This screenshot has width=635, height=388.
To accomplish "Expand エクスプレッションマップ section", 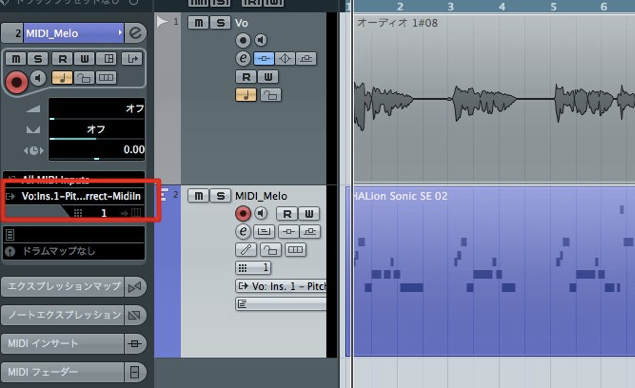I will pyautogui.click(x=62, y=286).
